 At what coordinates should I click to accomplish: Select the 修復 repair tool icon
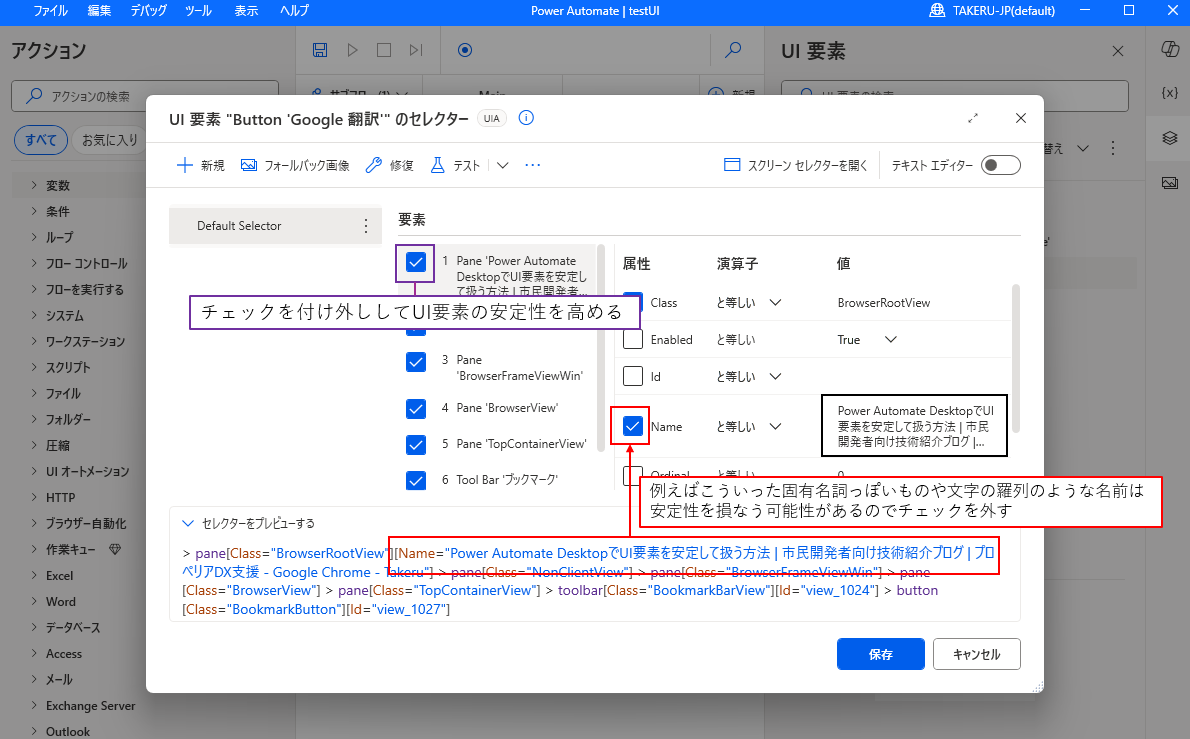click(375, 164)
